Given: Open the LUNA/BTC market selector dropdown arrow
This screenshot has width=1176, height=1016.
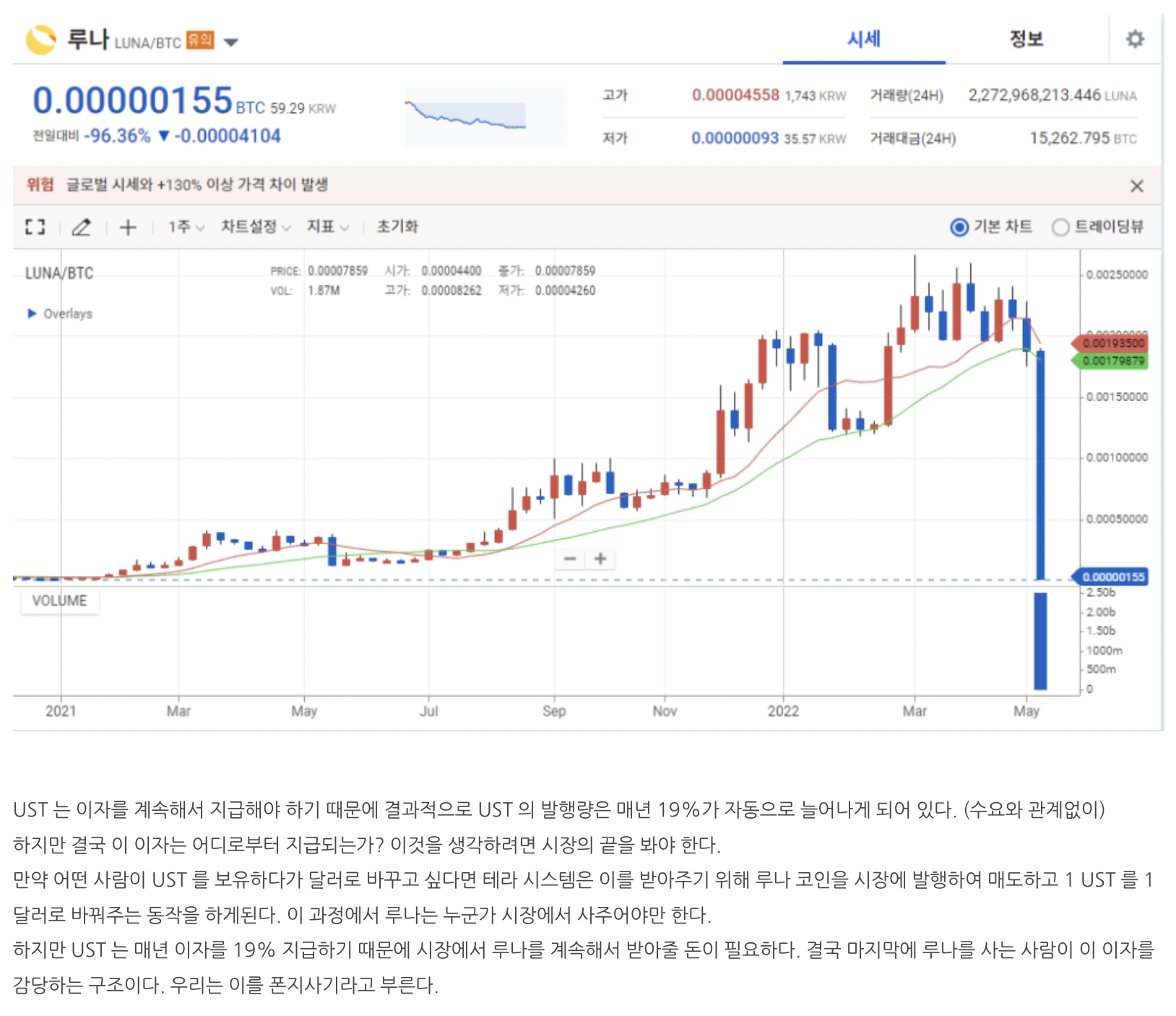Looking at the screenshot, I should (231, 43).
